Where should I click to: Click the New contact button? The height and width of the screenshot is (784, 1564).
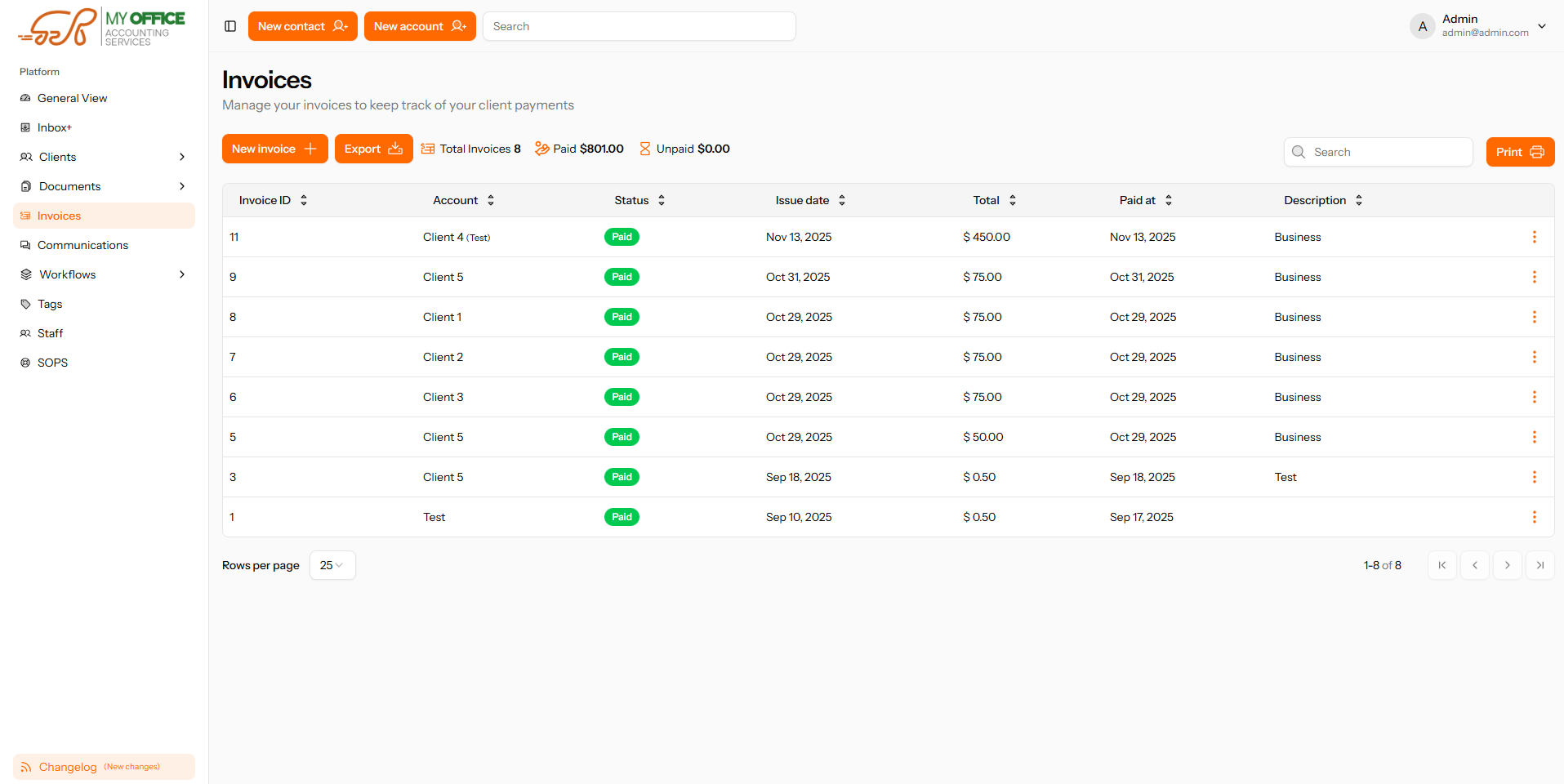pyautogui.click(x=303, y=26)
